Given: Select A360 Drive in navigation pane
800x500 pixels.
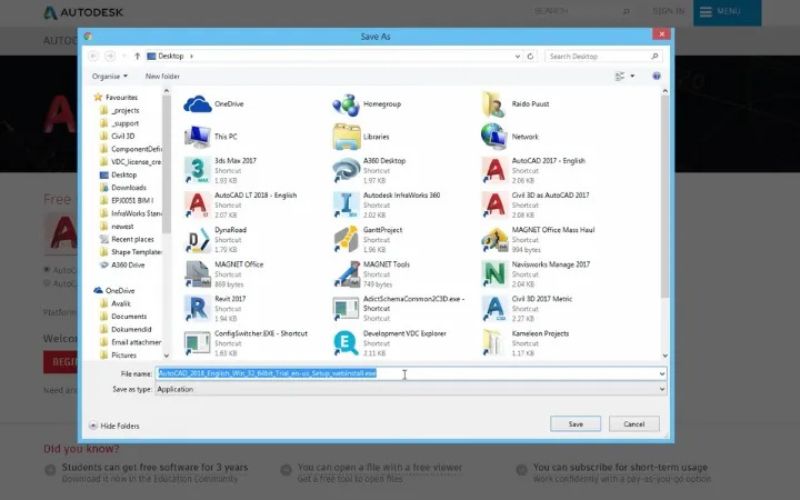Looking at the screenshot, I should click(x=122, y=265).
